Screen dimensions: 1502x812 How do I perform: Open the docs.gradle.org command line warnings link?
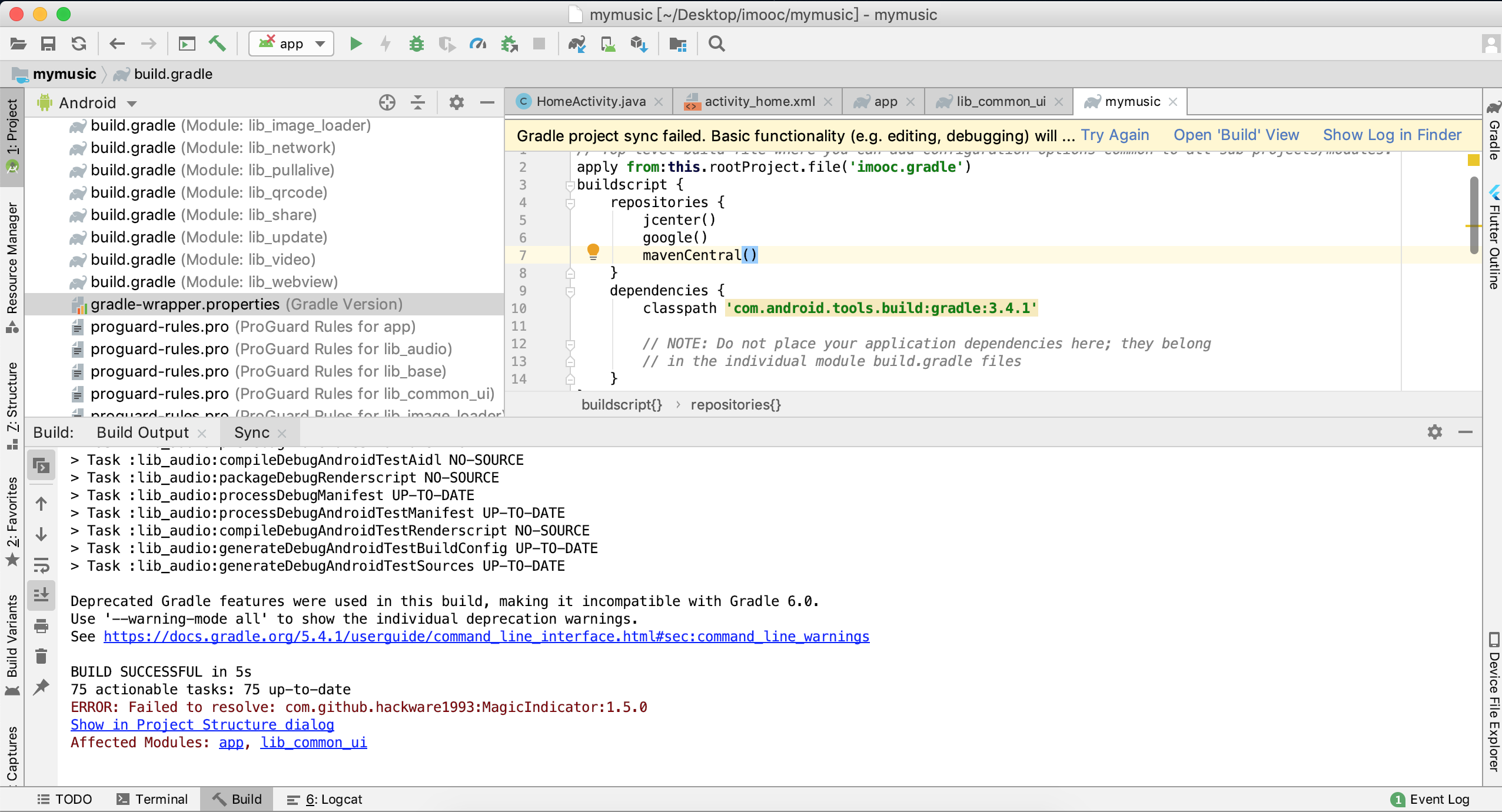(486, 637)
